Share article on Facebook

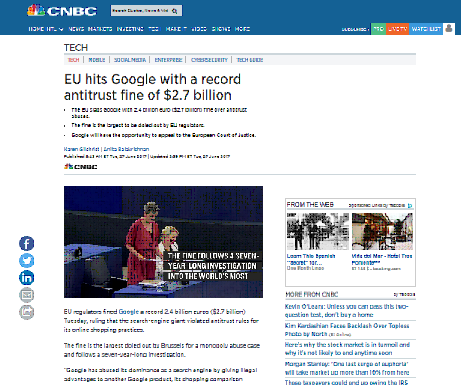pyautogui.click(x=27, y=244)
